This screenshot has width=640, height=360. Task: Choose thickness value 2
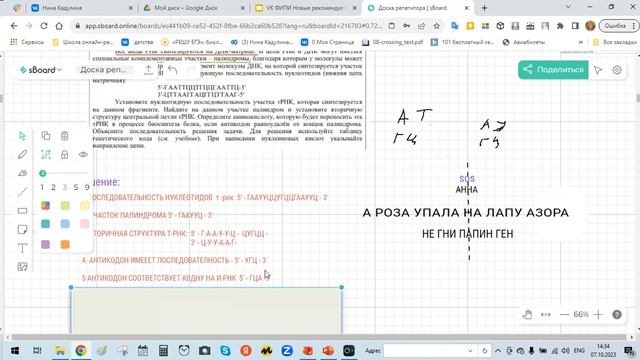pos(53,187)
